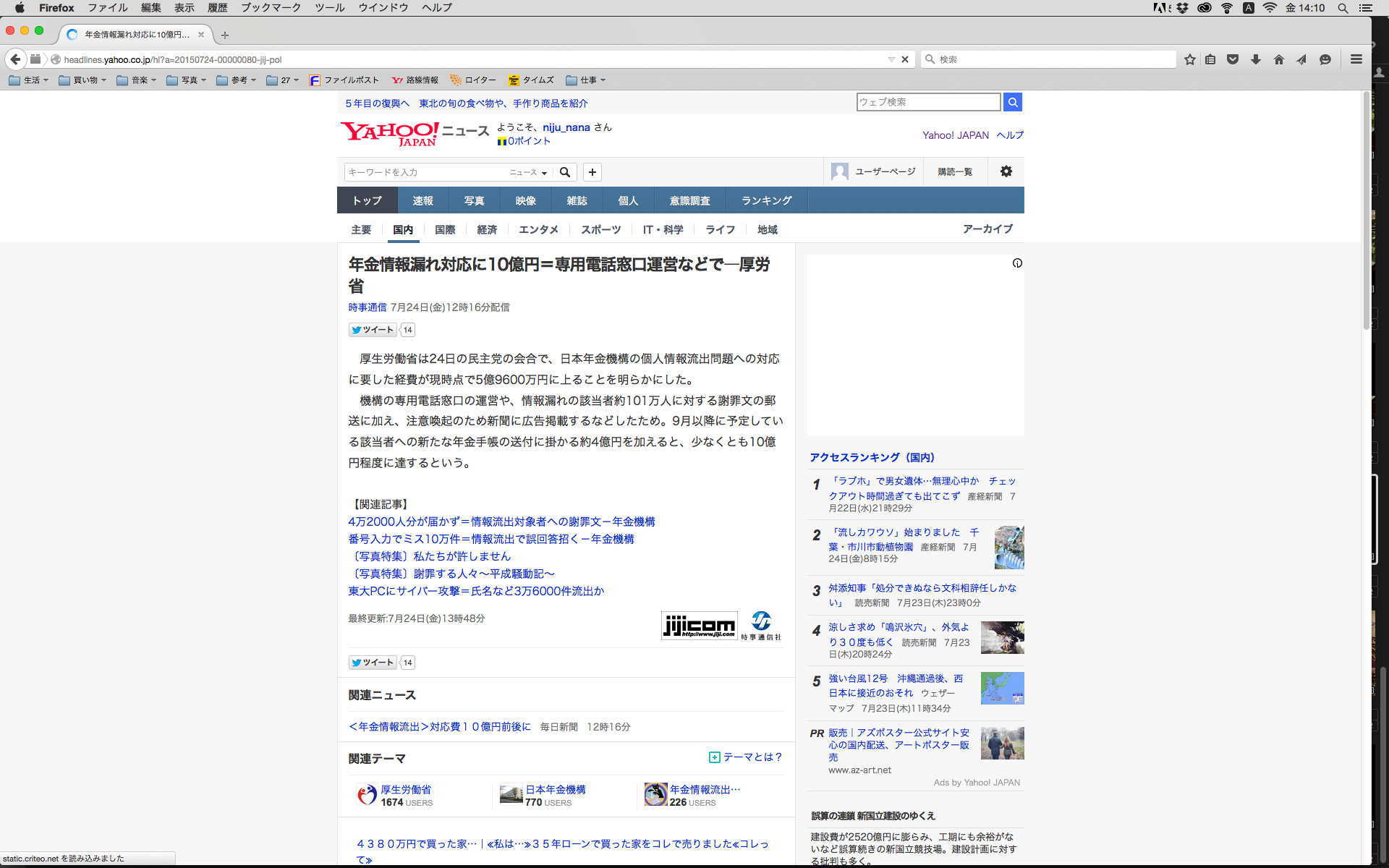This screenshot has width=1389, height=868.
Task: Open the ブックマーク menu in the menu bar
Action: (271, 8)
